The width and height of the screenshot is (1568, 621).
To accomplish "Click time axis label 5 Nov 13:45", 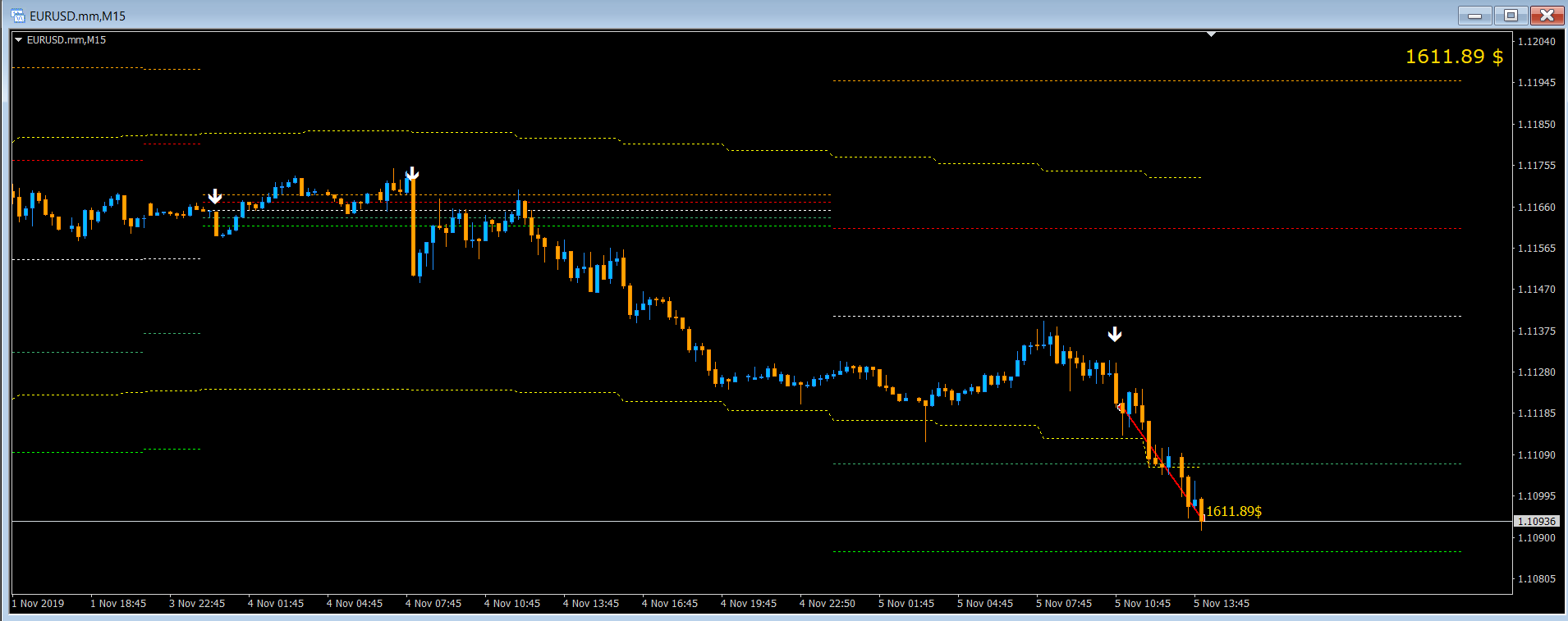I will click(x=1222, y=604).
